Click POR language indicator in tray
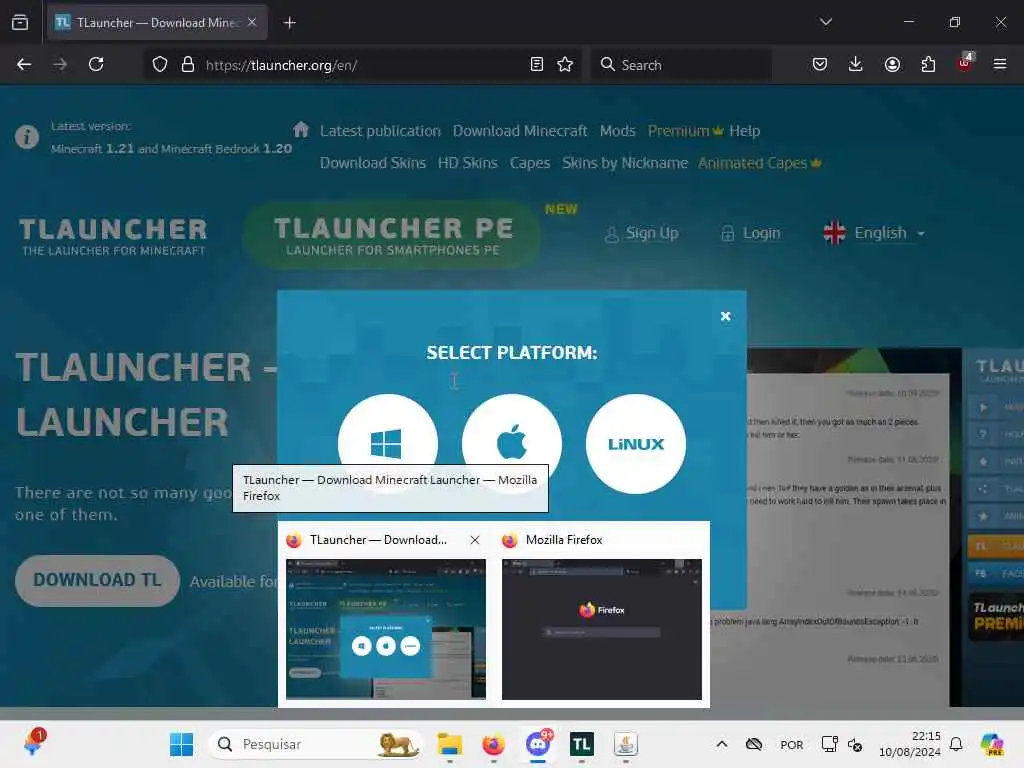Screen dimensions: 1024x768 pos(792,744)
